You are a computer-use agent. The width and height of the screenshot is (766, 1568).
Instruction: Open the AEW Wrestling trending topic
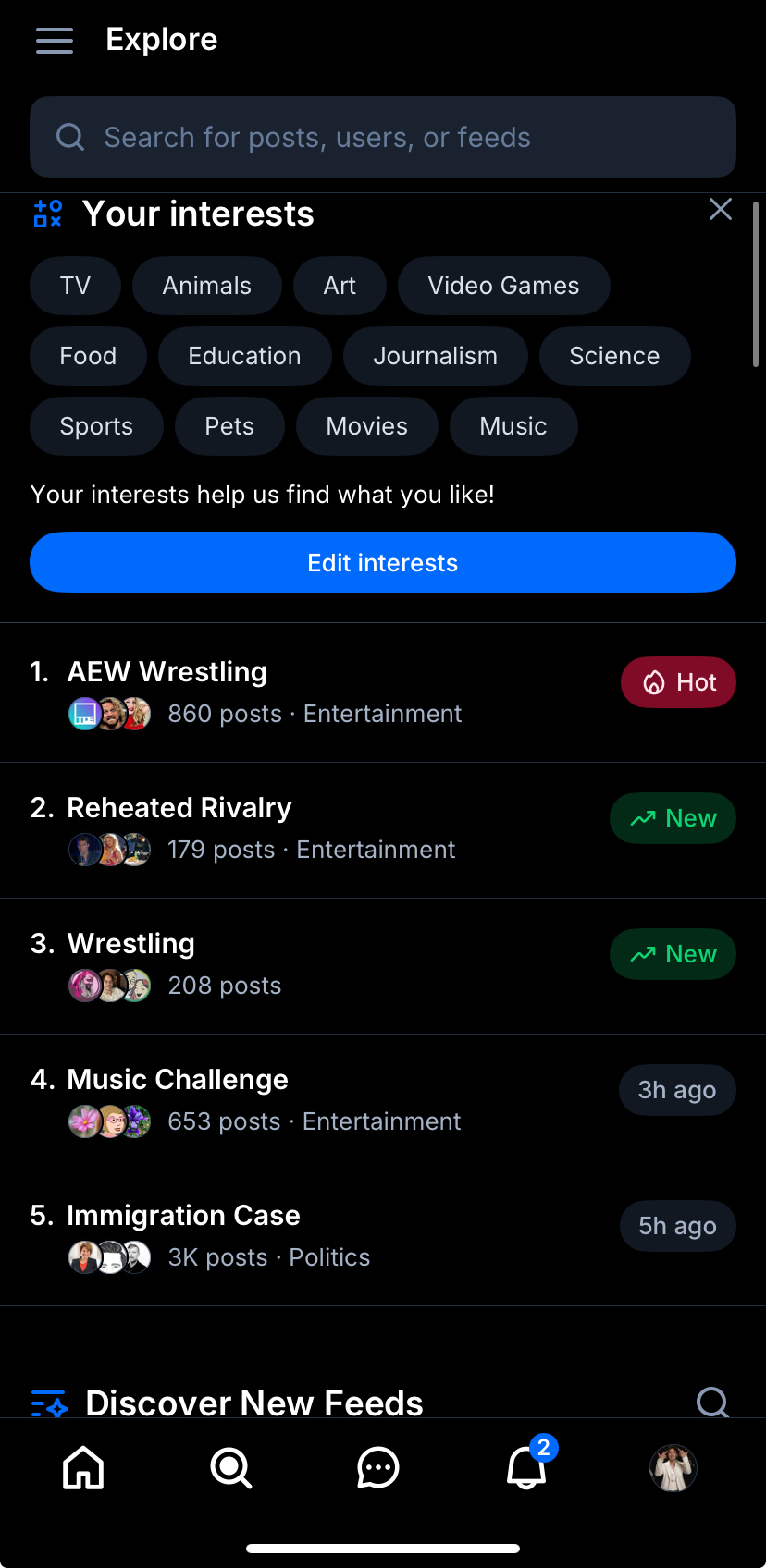pos(167,672)
